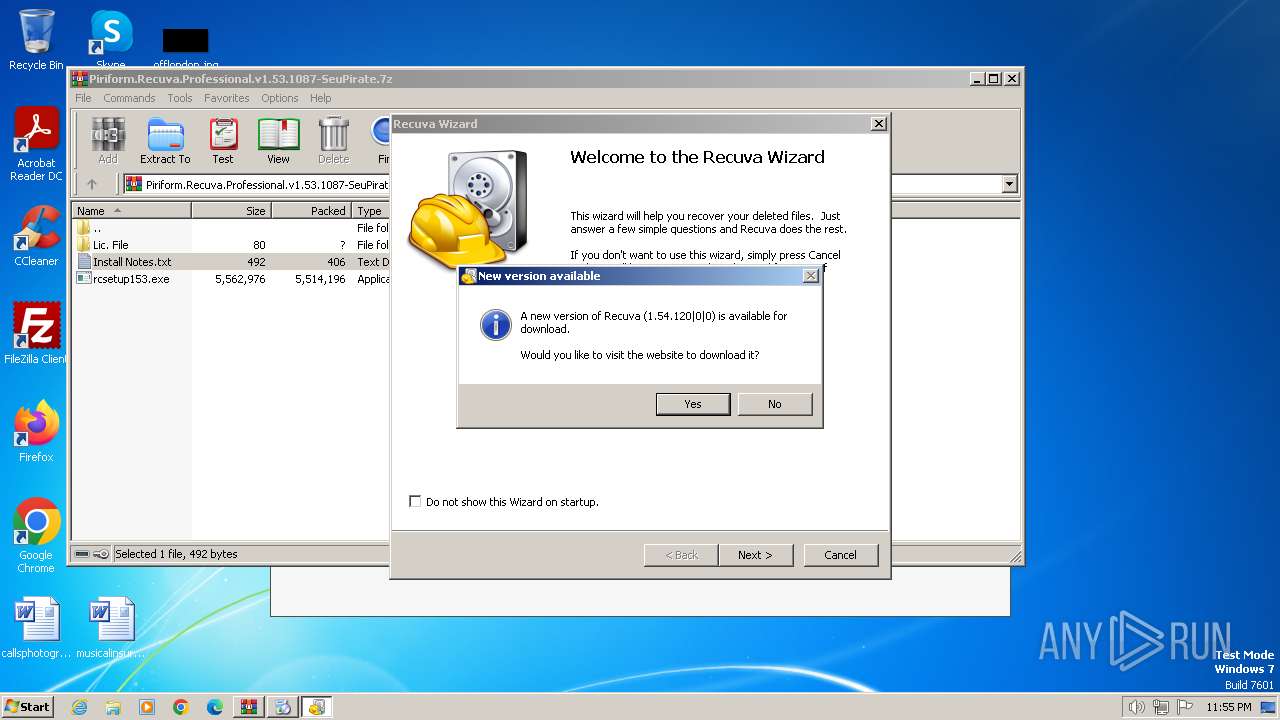Open the musicalinsur Word document on desktop
The image size is (1280, 720).
point(110,628)
